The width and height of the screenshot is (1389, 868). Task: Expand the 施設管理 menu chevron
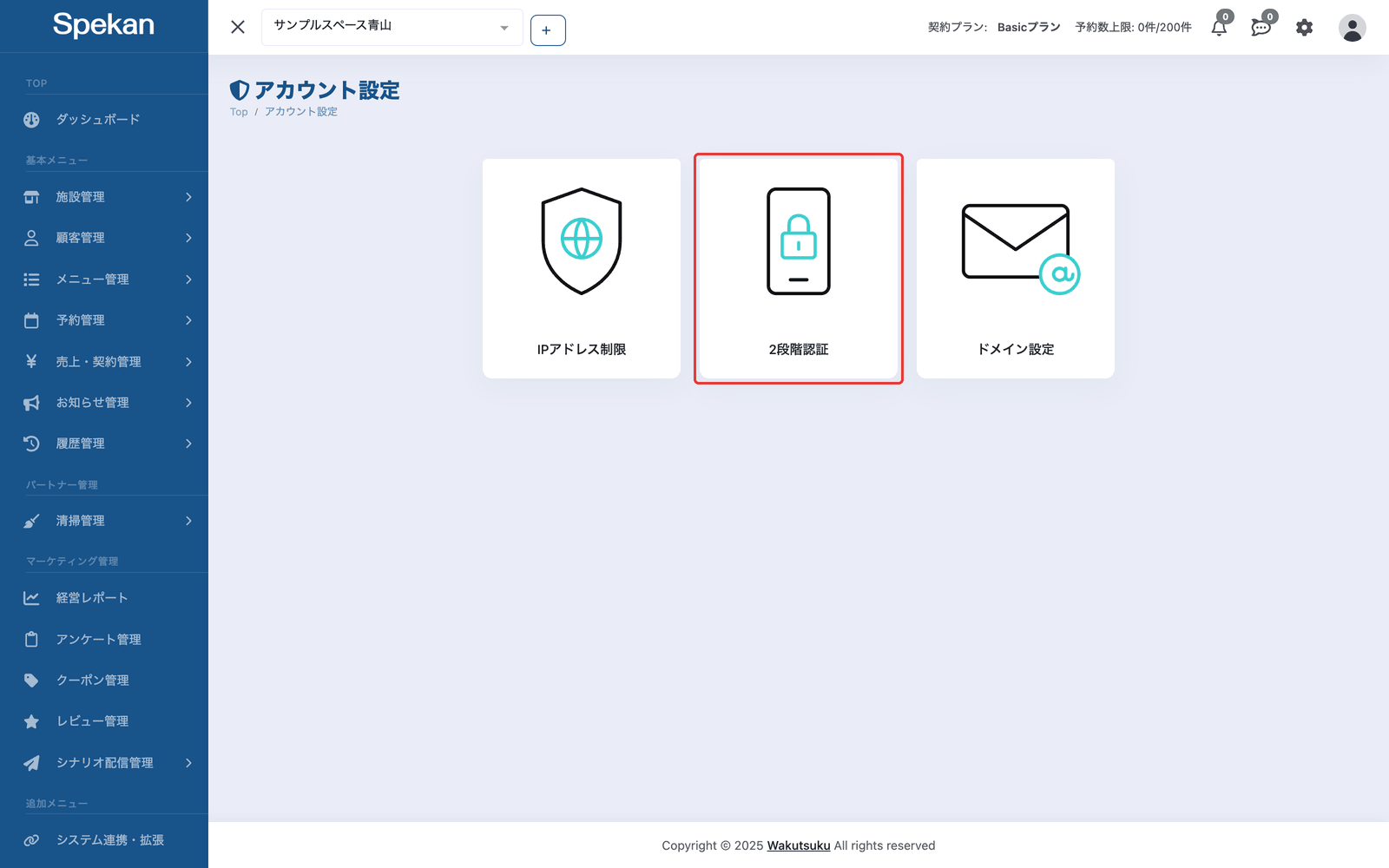(x=188, y=197)
